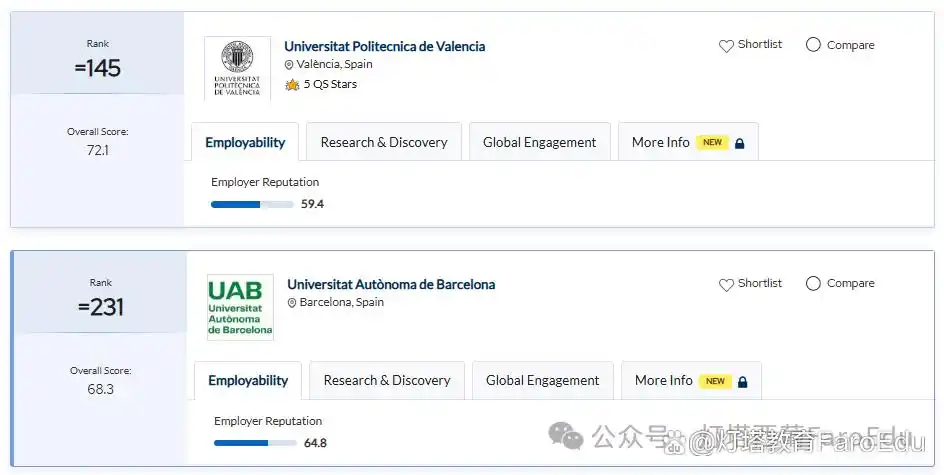Image resolution: width=944 pixels, height=475 pixels.
Task: Open Universitat Autònoma de Barcelona title link
Action: [x=390, y=284]
